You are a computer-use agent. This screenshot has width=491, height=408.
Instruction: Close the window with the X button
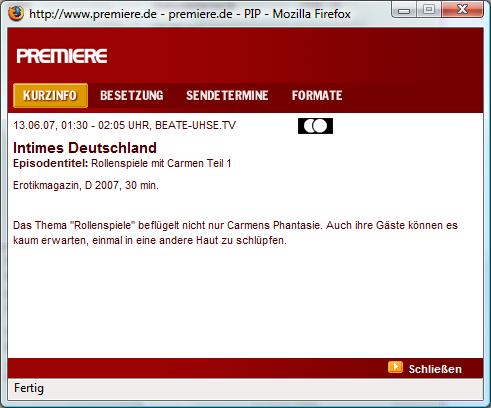click(x=463, y=10)
